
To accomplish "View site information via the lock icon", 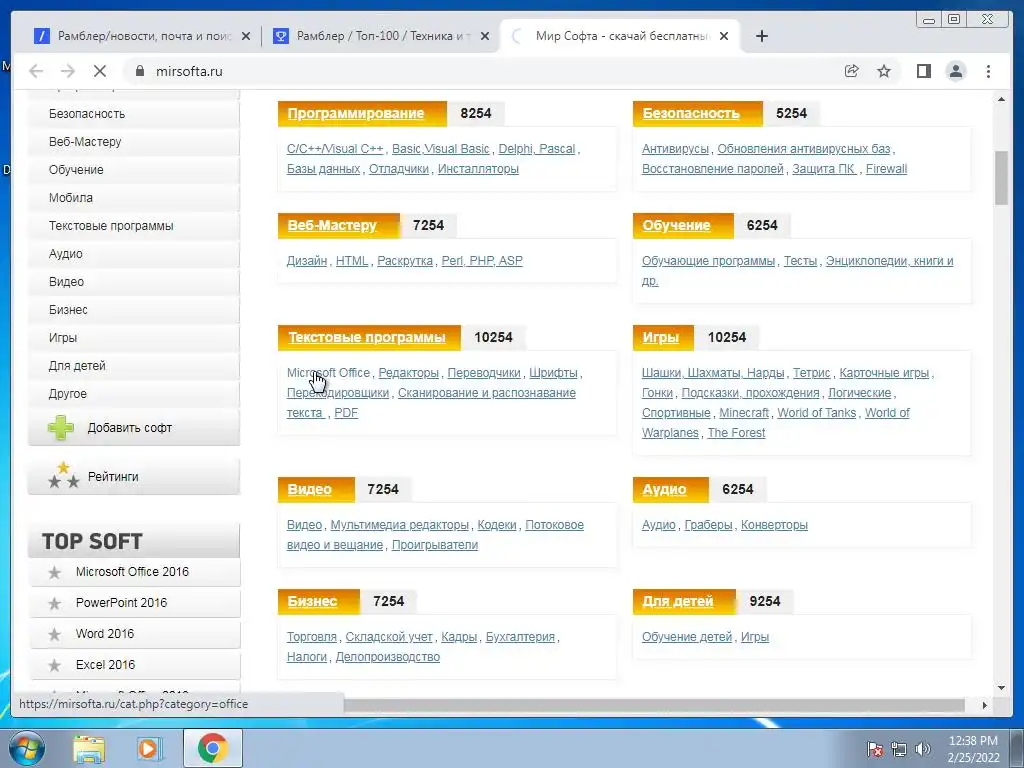I will [140, 71].
